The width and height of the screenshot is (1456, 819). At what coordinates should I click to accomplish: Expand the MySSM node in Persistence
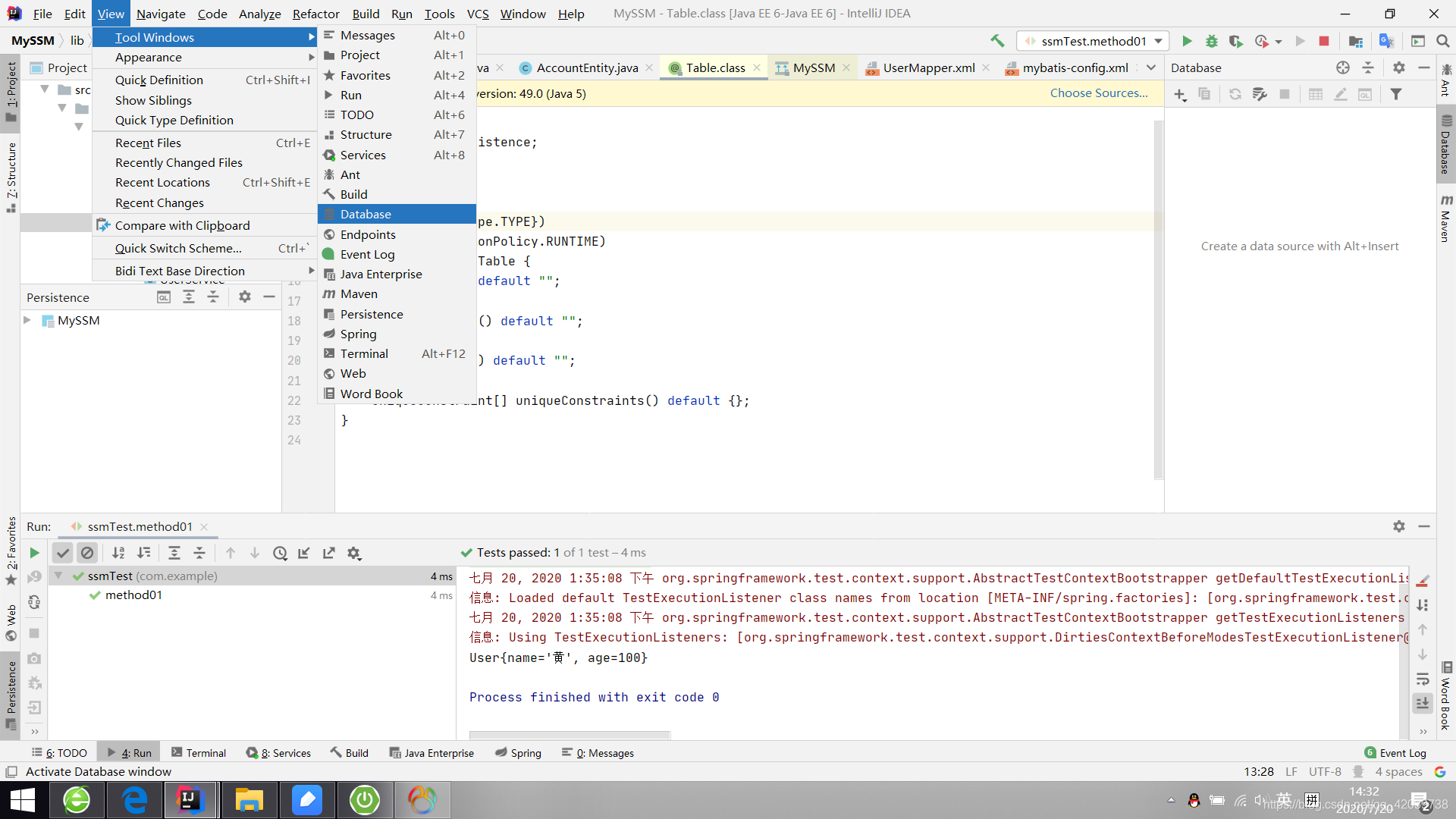pos(27,320)
